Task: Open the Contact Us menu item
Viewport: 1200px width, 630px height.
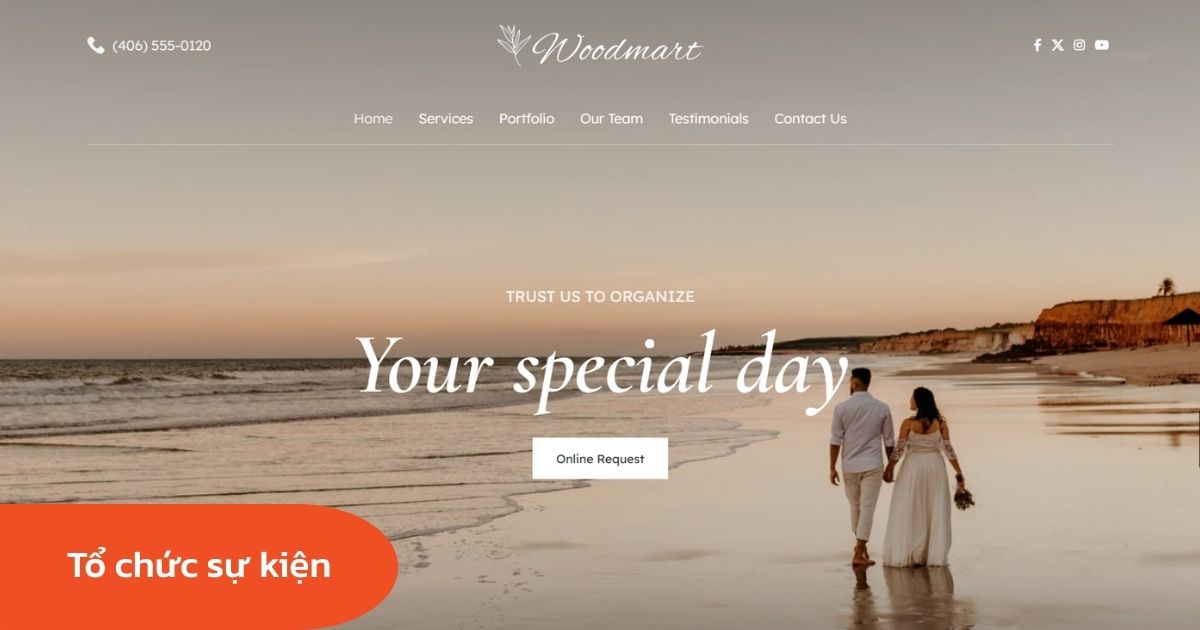Action: click(810, 118)
